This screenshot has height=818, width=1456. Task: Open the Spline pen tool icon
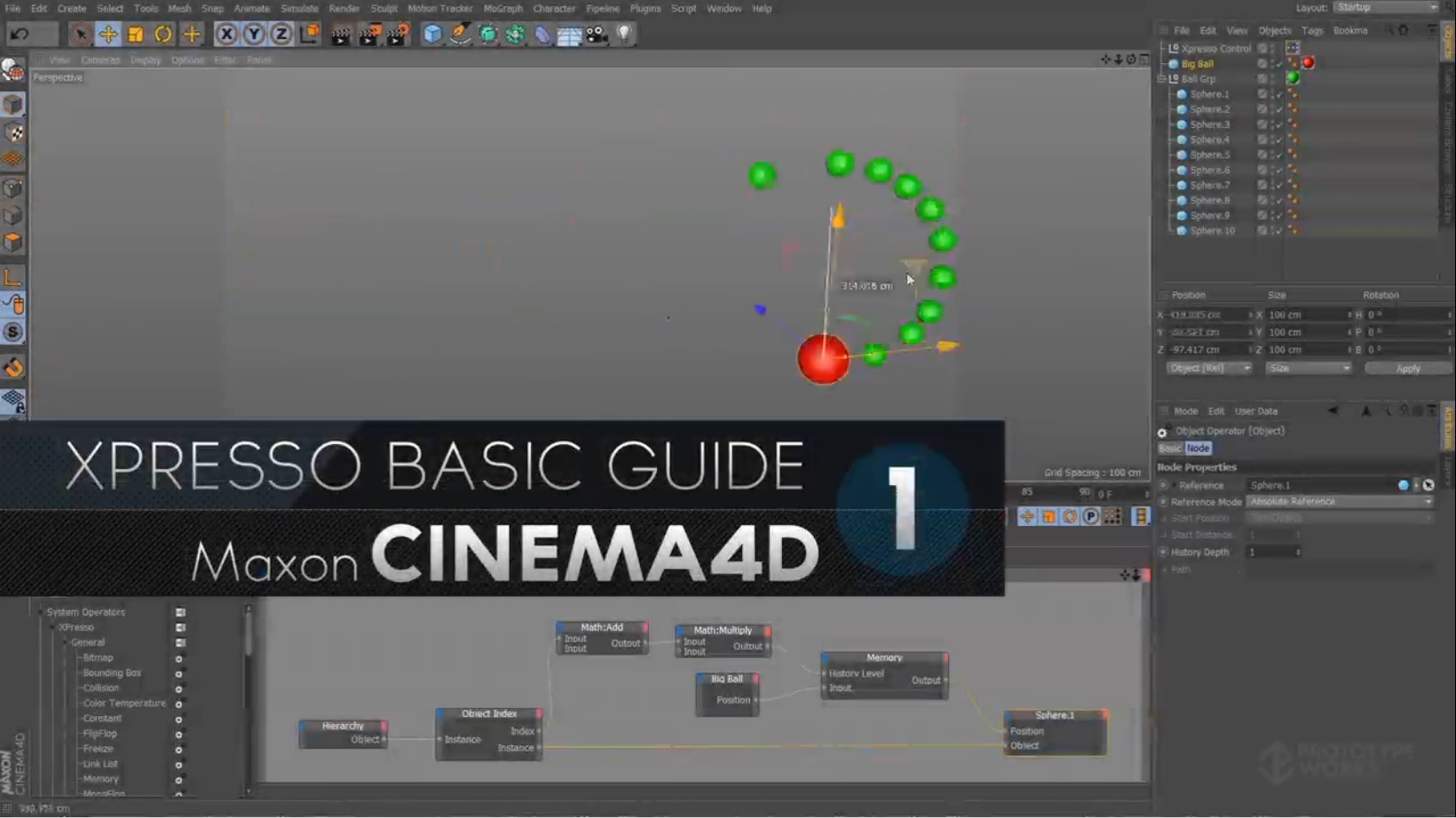click(460, 34)
